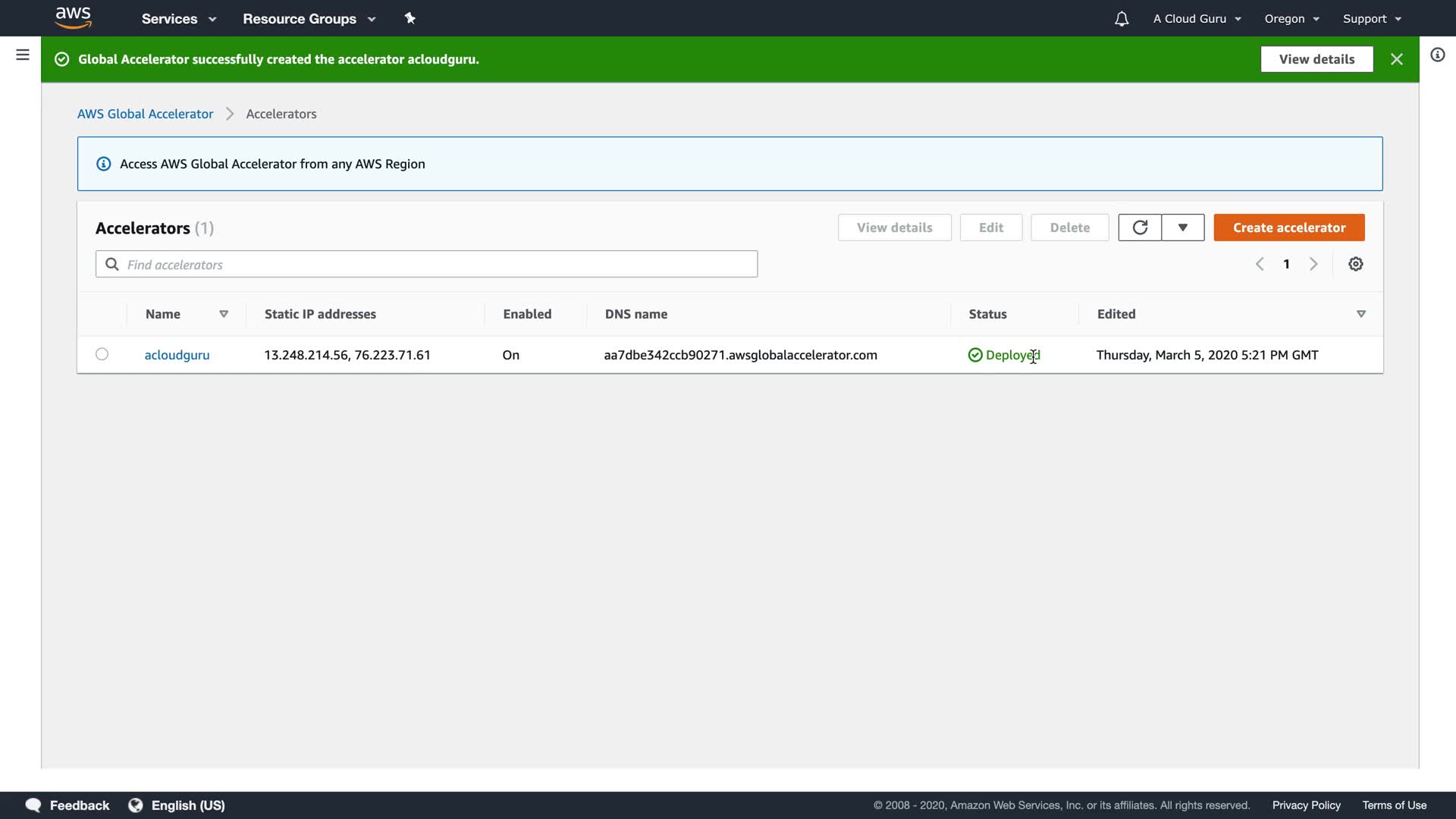The height and width of the screenshot is (819, 1456).
Task: Open the info panel icon at right edge
Action: 1437,55
